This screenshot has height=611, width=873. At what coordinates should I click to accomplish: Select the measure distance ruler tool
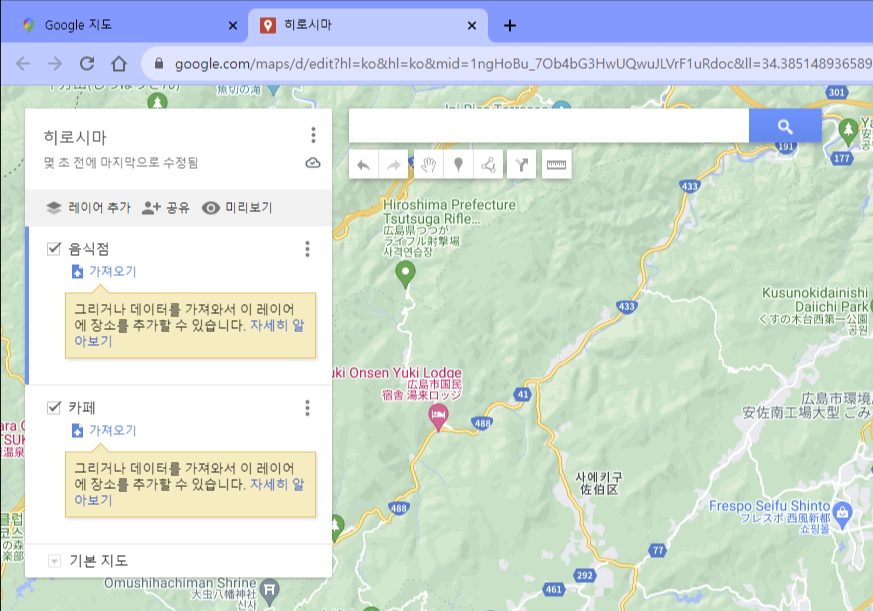point(556,165)
